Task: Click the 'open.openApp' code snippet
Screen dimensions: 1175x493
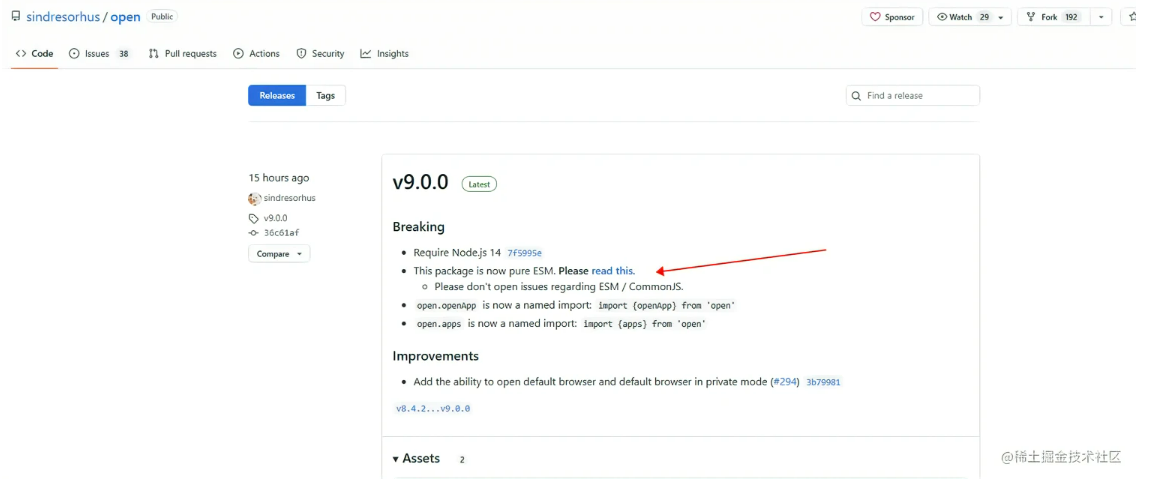Action: point(447,306)
